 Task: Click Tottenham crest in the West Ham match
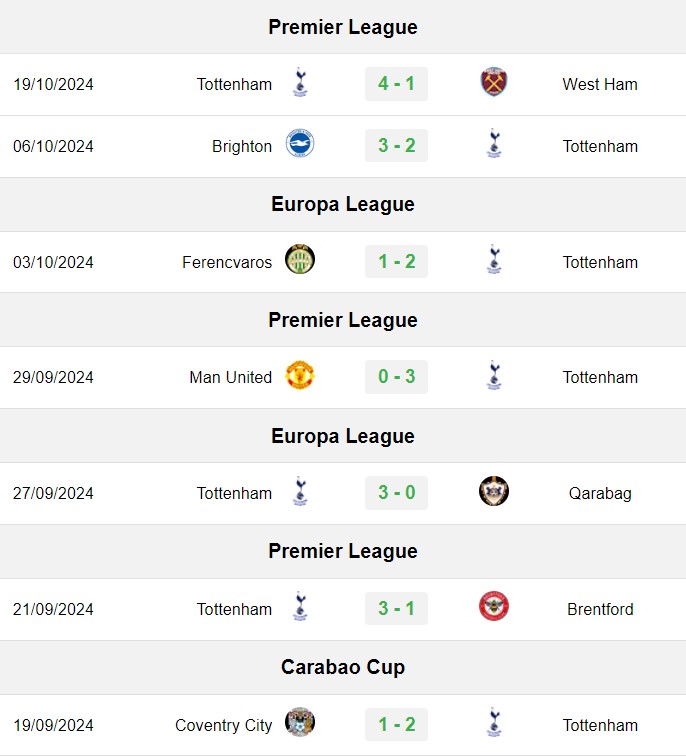(300, 82)
